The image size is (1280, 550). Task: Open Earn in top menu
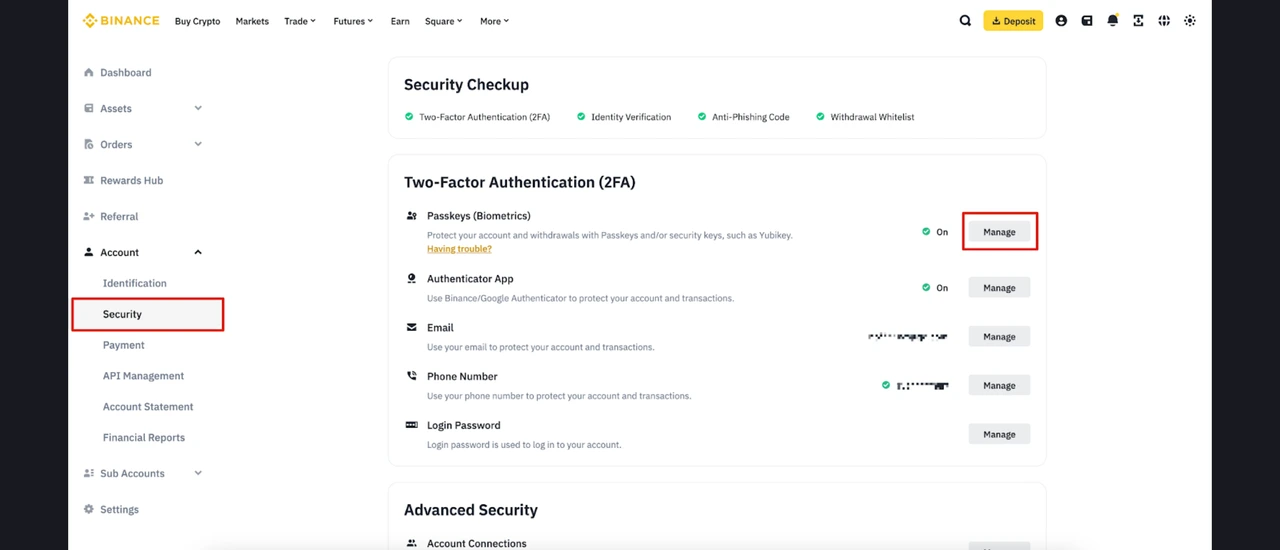400,21
